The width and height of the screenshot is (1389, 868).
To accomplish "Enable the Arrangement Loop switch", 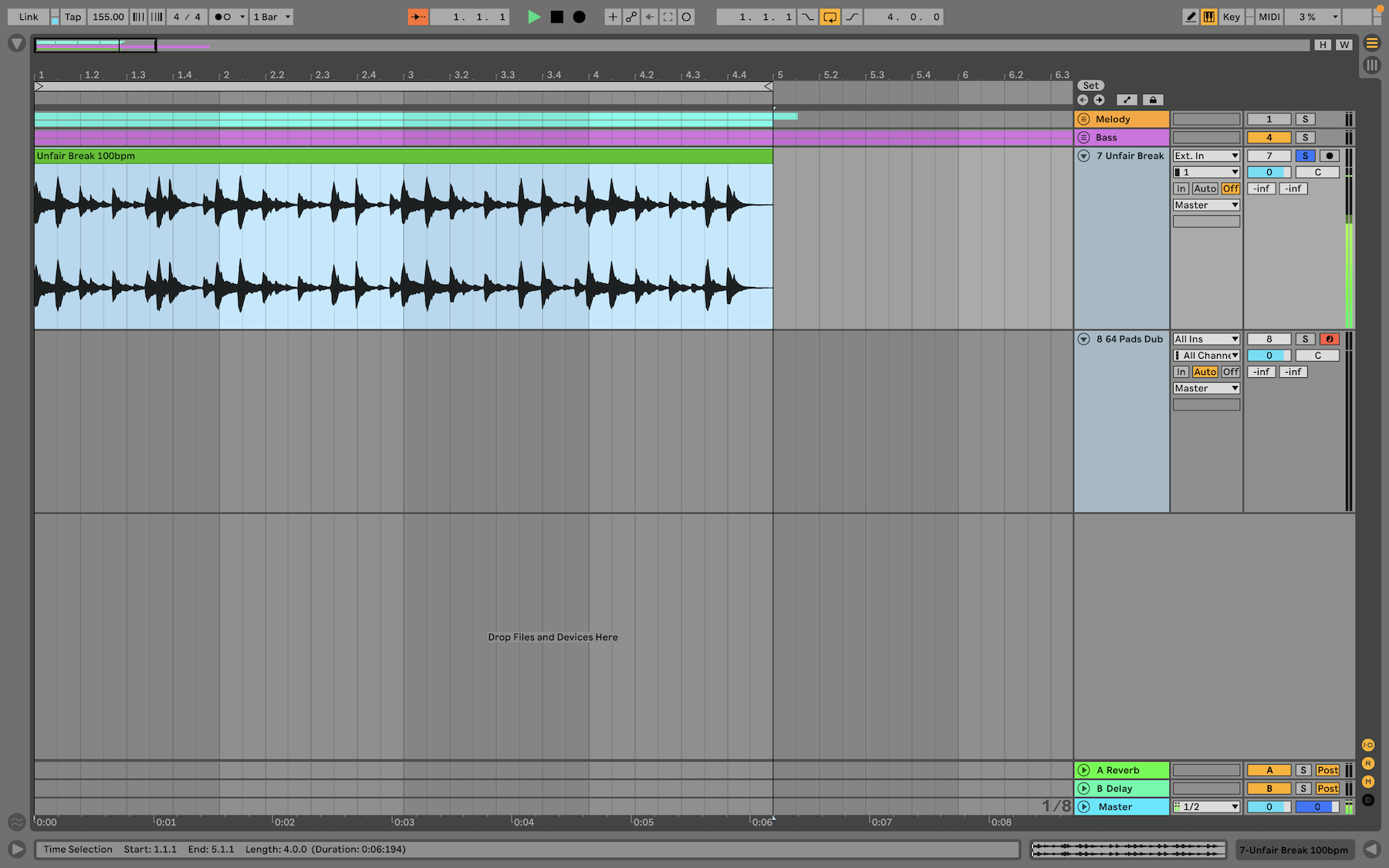I will click(830, 16).
